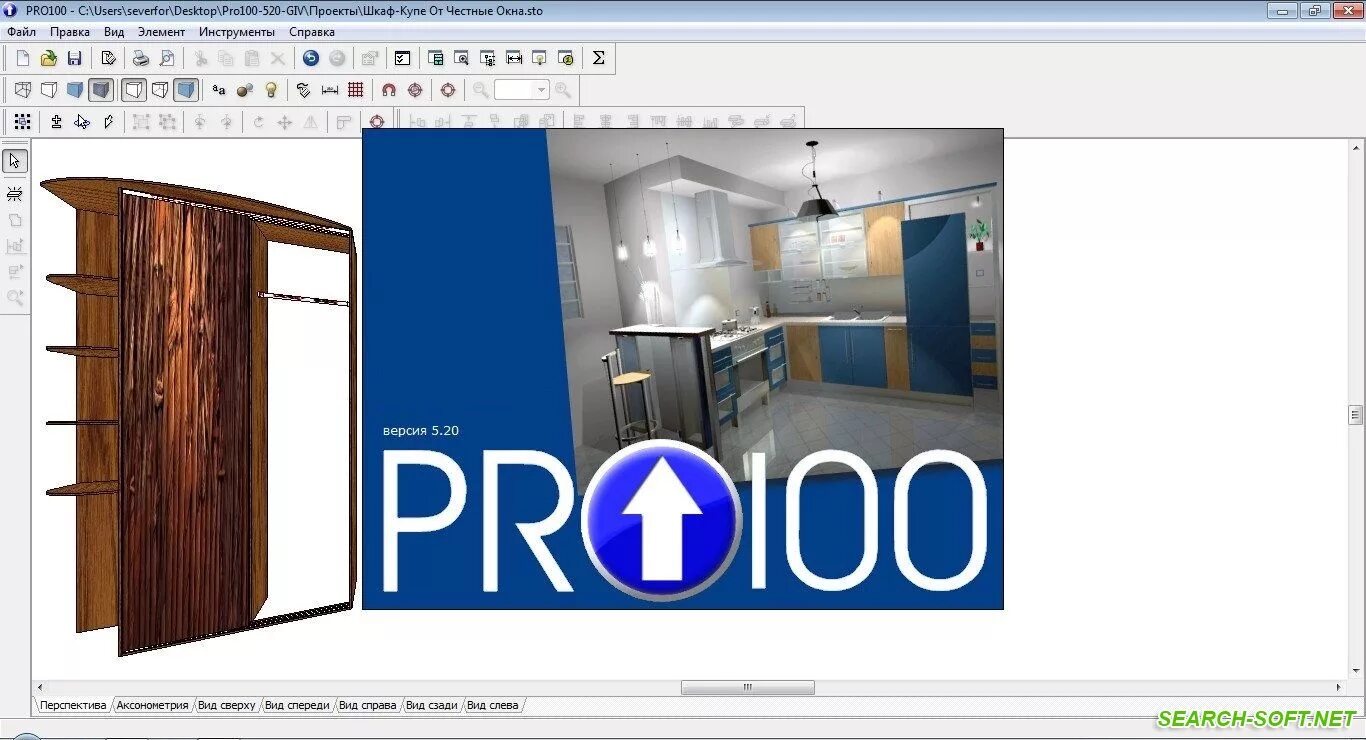Open the Файл menu

(x=21, y=32)
